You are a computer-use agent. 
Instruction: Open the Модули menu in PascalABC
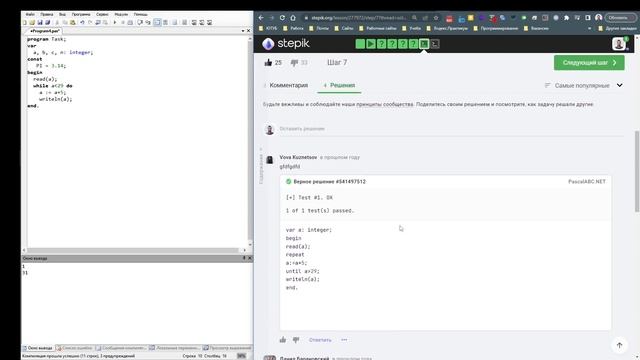click(121, 14)
